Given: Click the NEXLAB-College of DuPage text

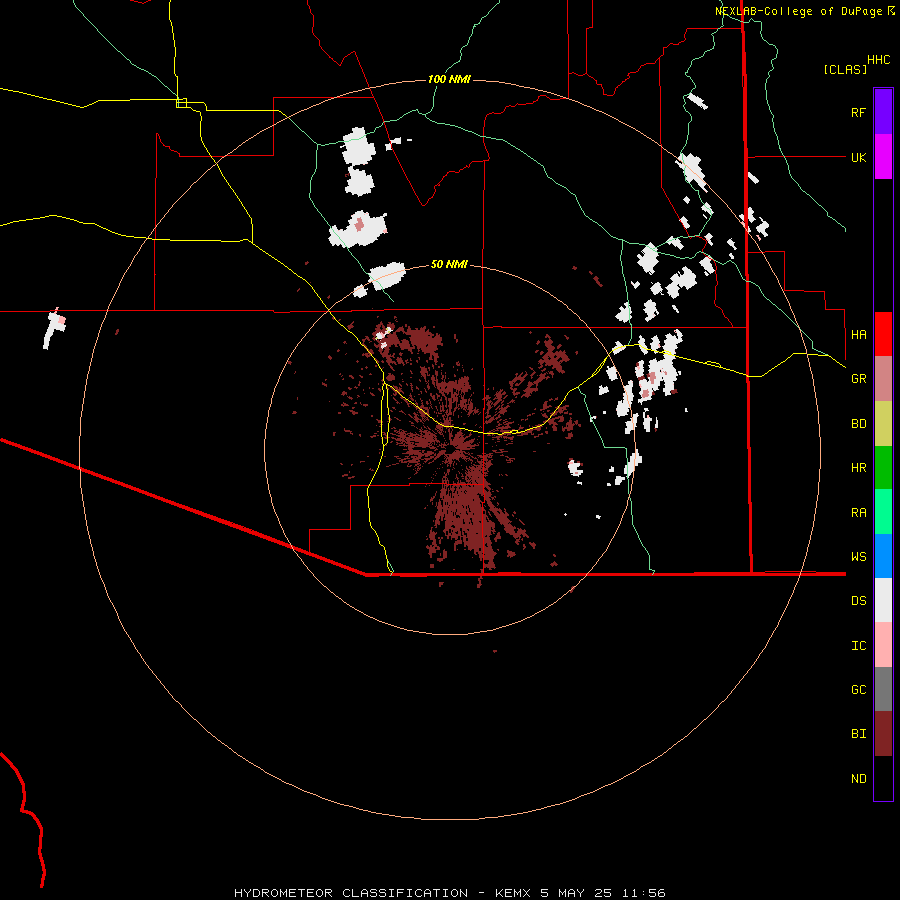Looking at the screenshot, I should tap(798, 11).
